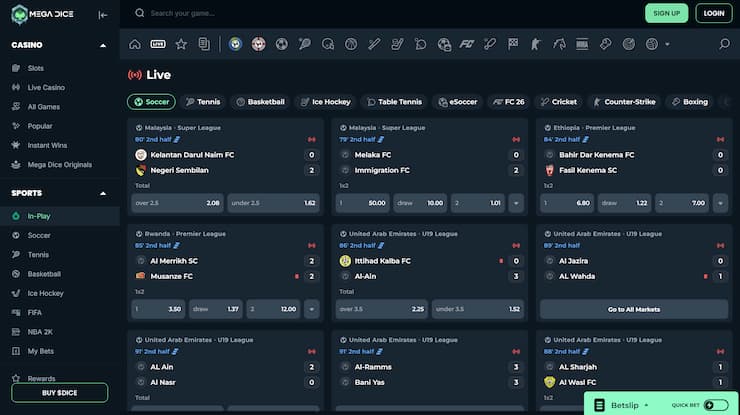Switch to Counter-Strike live tab
This screenshot has height=415, width=740.
pos(624,102)
